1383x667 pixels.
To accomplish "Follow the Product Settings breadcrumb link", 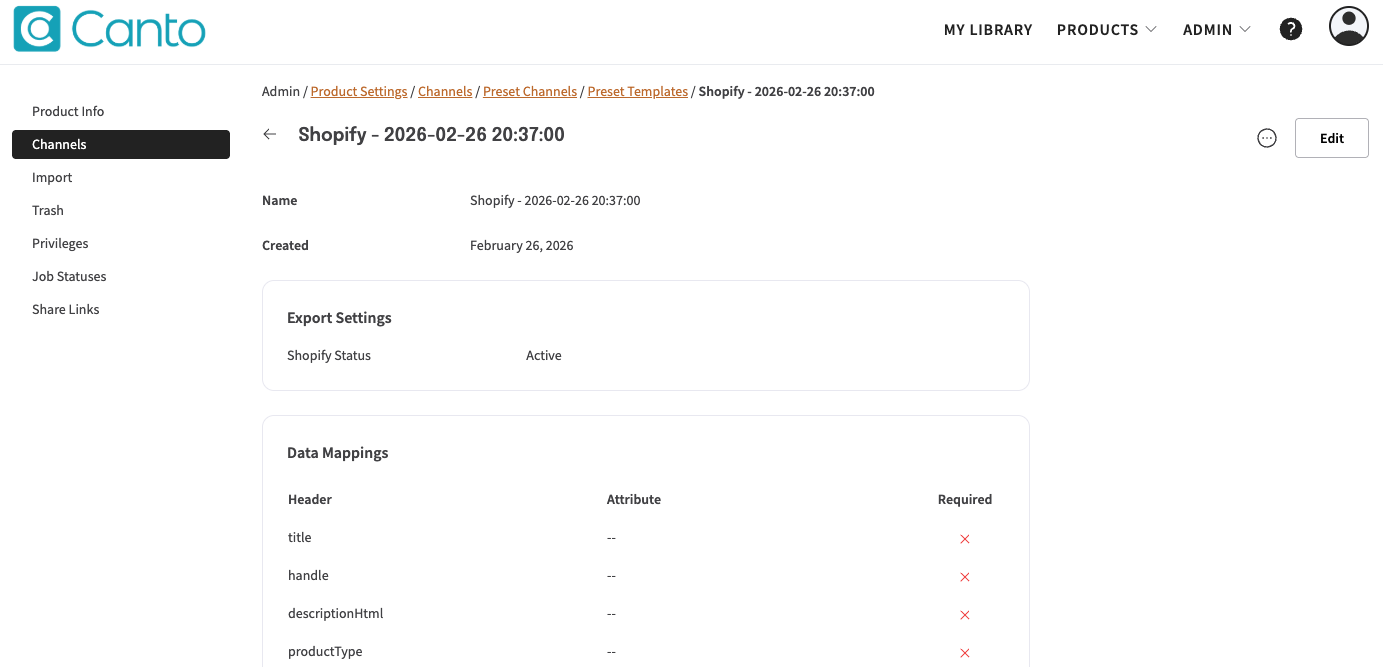I will 359,91.
